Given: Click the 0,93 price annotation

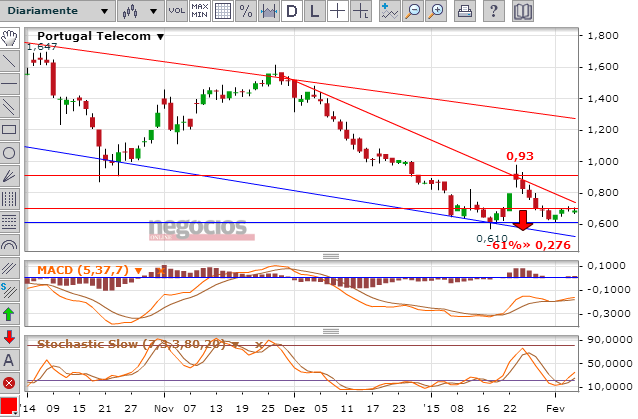Looking at the screenshot, I should 520,156.
